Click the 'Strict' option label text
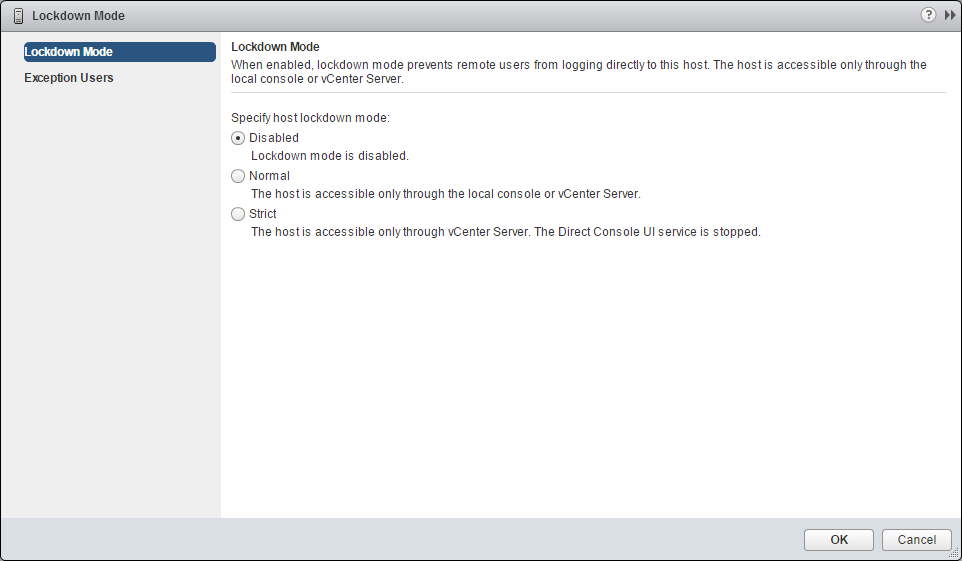This screenshot has height=561, width=962. [x=263, y=214]
